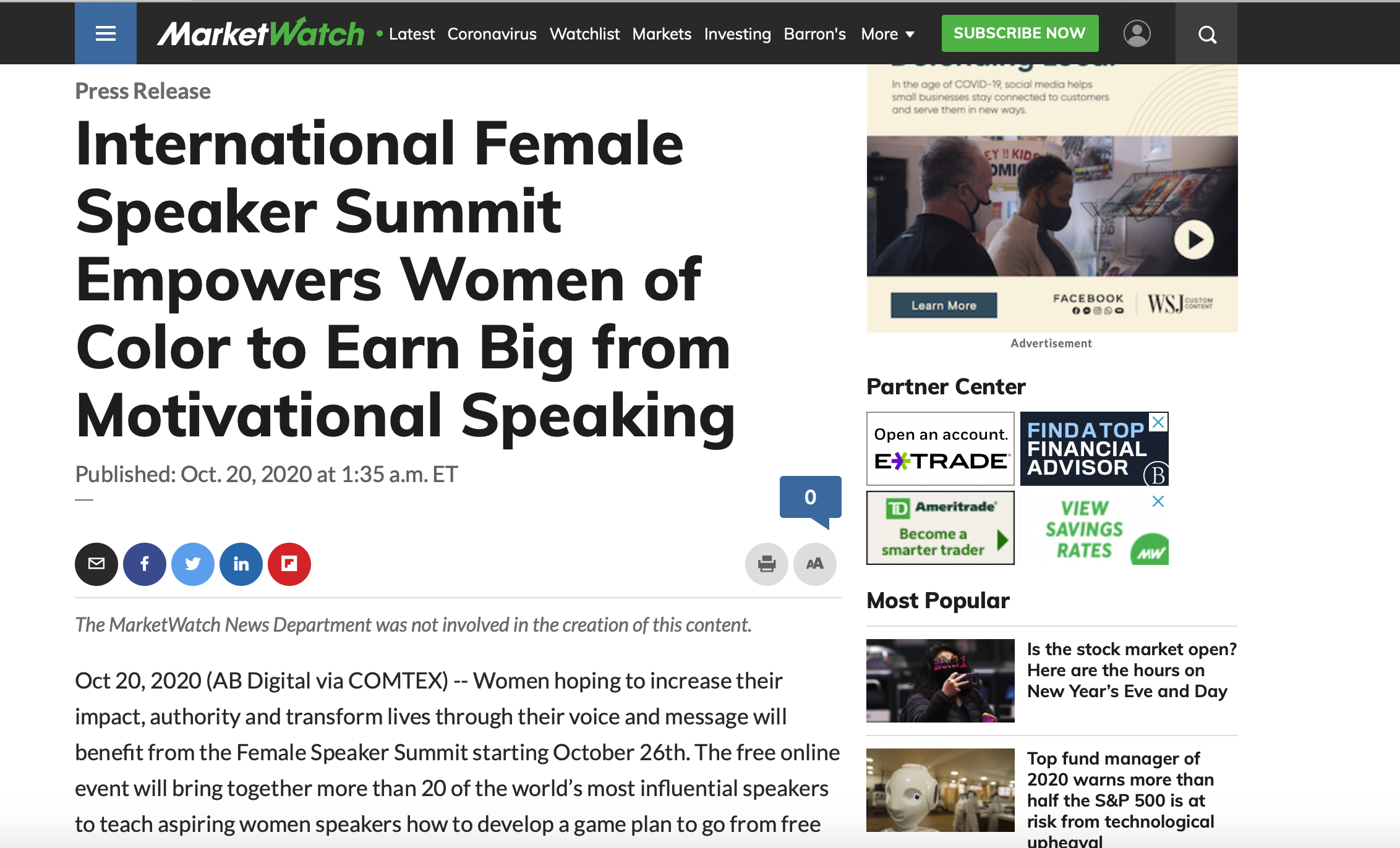1400x848 pixels.
Task: Open the robot photo story thumbnail
Action: tap(940, 790)
